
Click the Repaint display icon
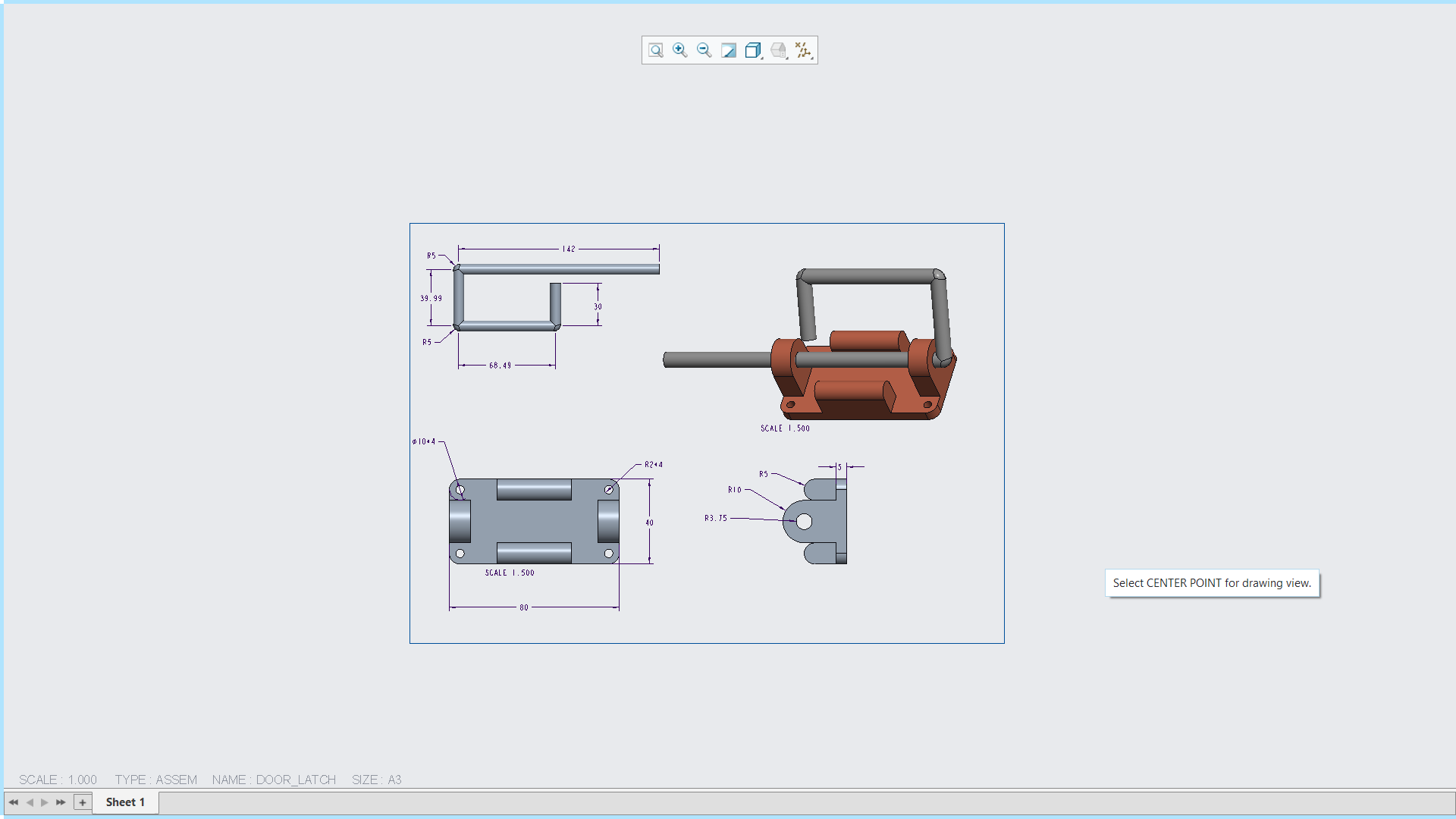[x=729, y=50]
